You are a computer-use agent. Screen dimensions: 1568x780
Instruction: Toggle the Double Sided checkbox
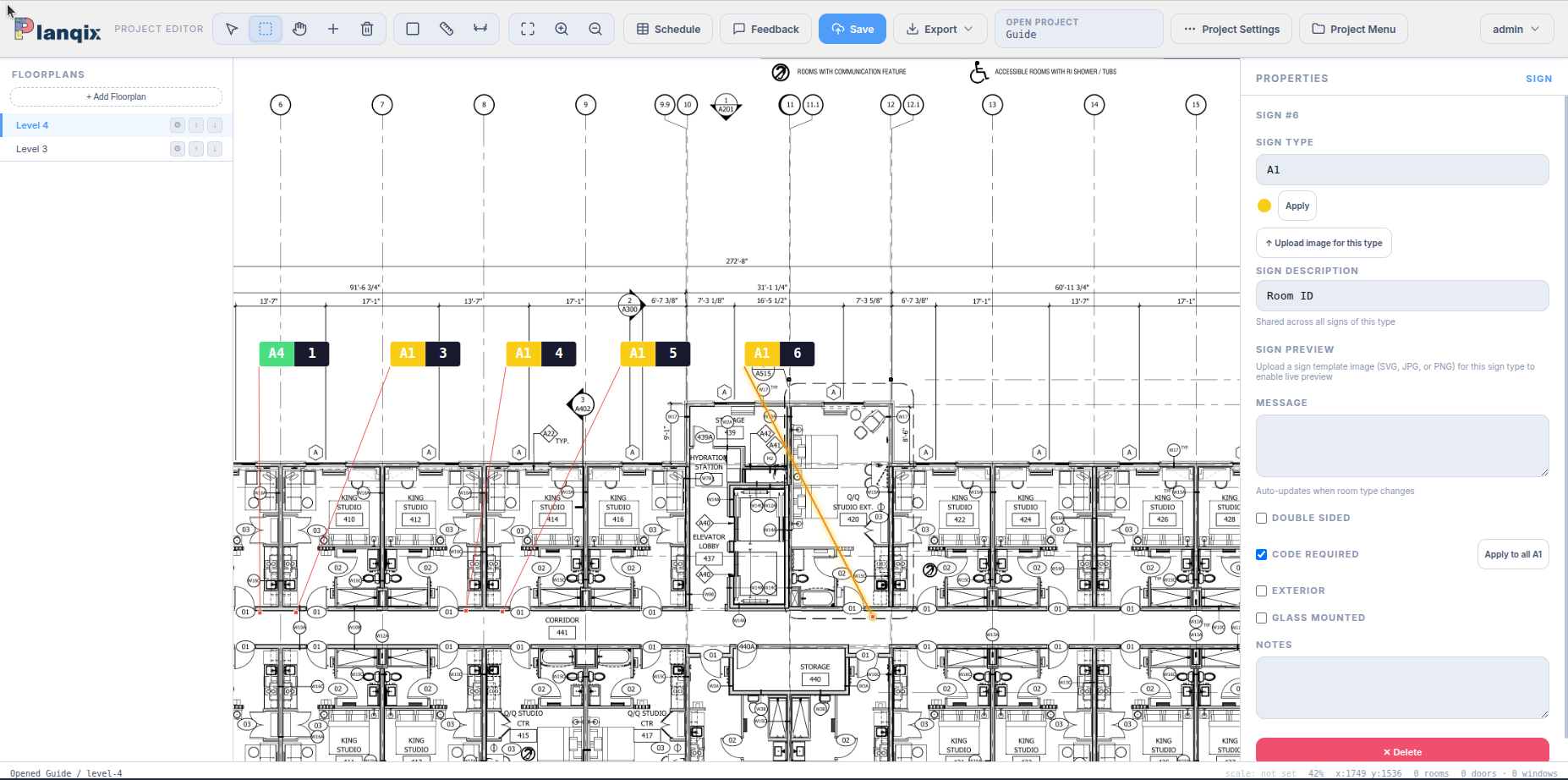(x=1261, y=518)
